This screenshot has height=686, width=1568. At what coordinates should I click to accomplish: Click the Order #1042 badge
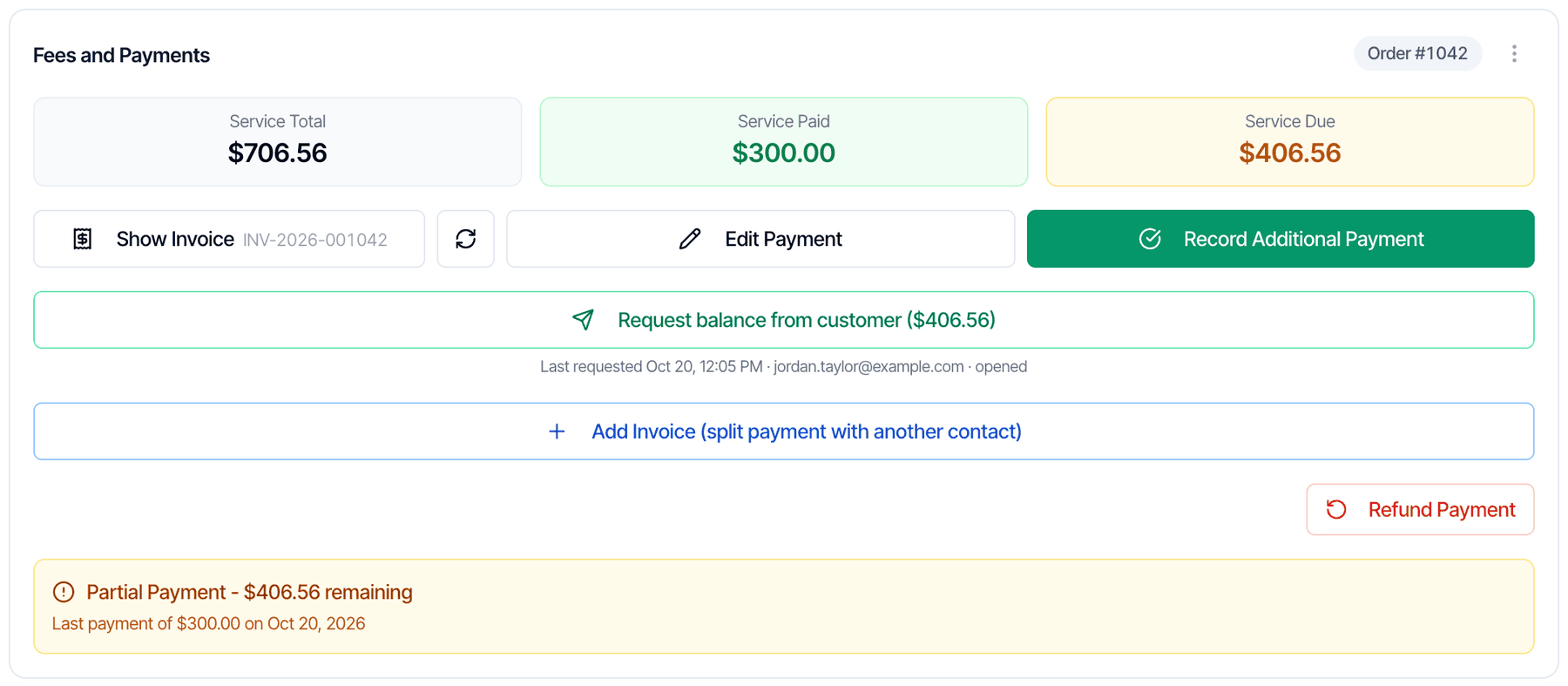point(1417,54)
